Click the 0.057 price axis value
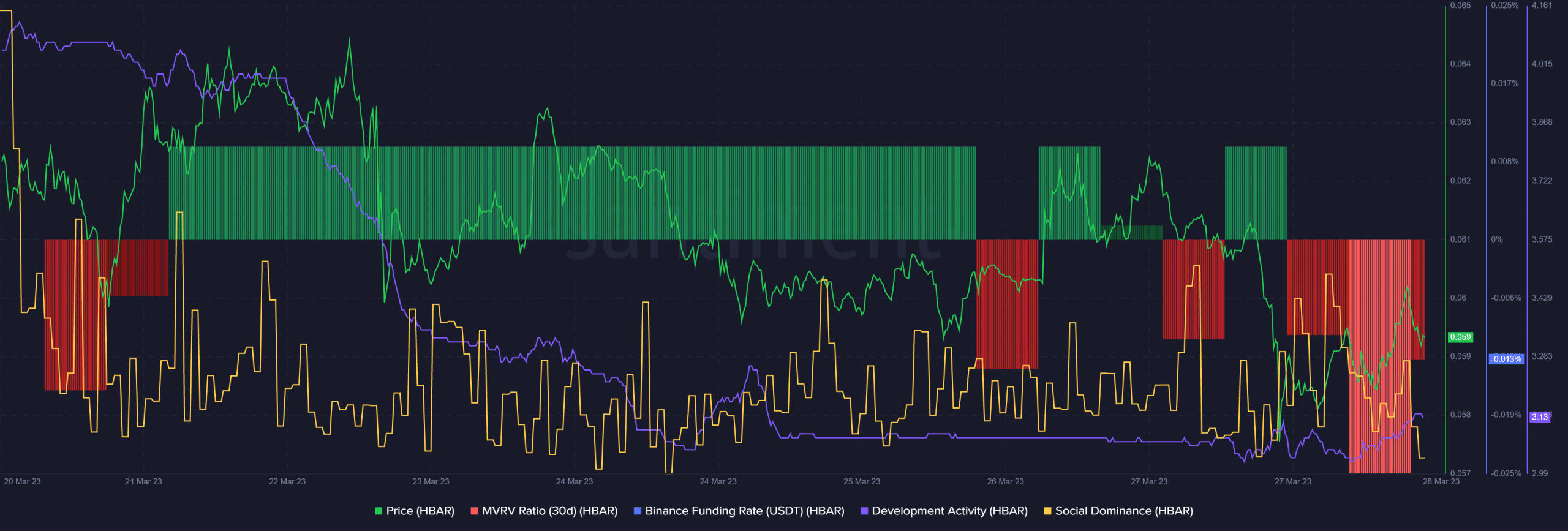This screenshot has width=1568, height=531. (x=1460, y=473)
